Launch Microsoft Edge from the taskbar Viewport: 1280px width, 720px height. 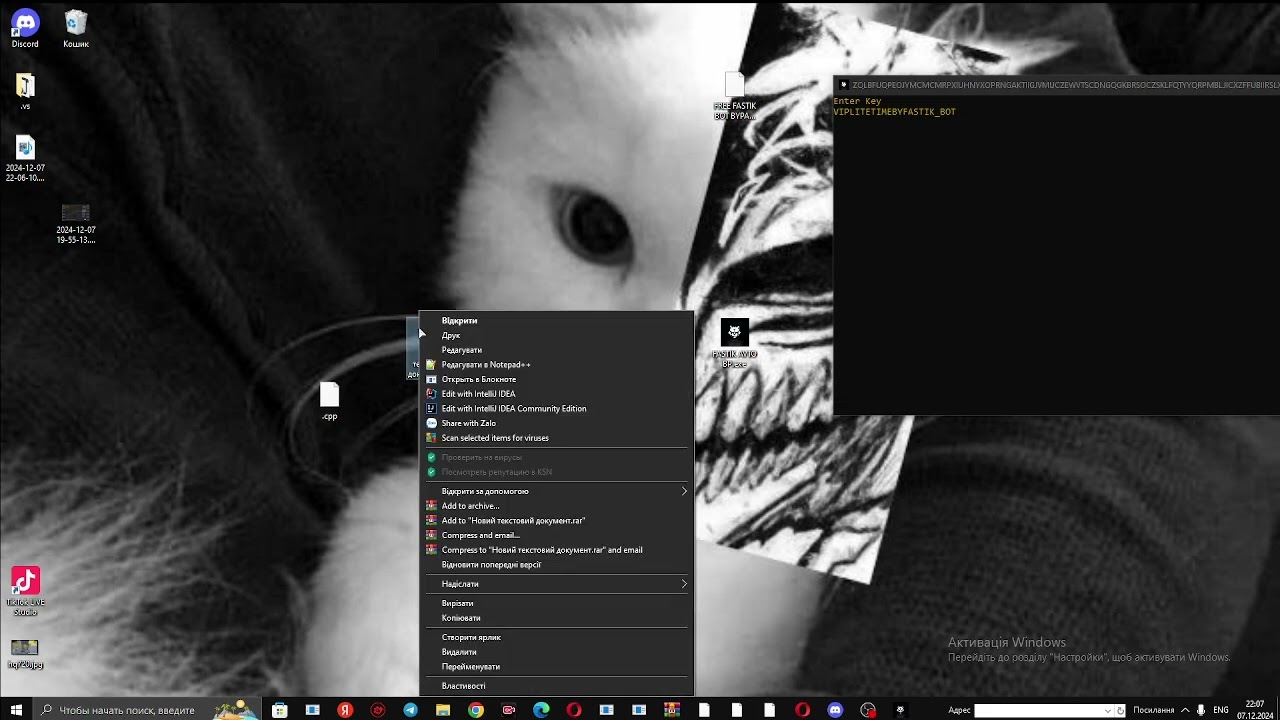541,710
